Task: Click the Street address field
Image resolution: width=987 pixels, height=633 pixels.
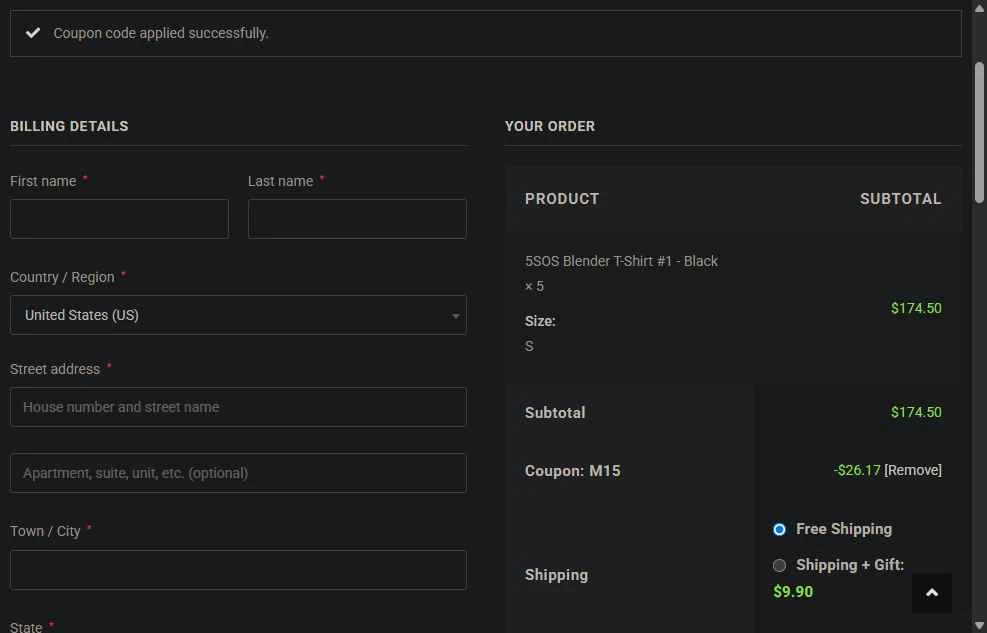Action: pos(238,406)
